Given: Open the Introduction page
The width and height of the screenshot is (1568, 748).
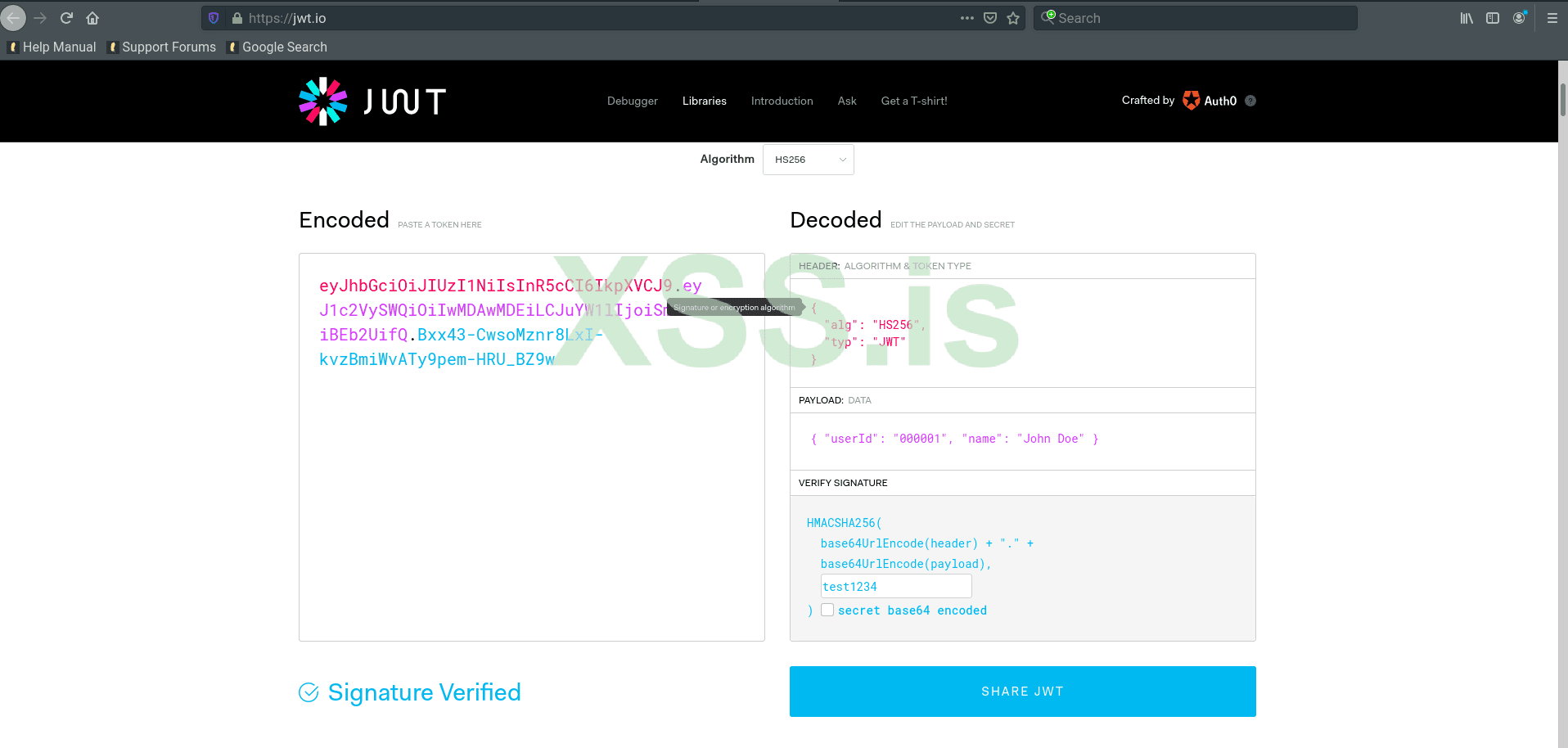Looking at the screenshot, I should click(x=782, y=101).
